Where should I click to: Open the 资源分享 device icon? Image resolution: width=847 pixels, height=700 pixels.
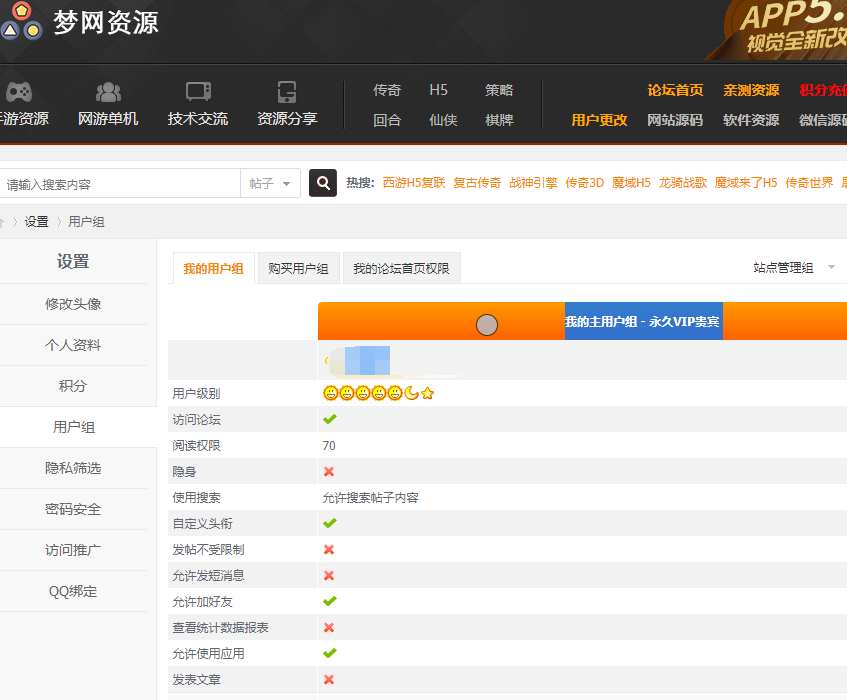[x=287, y=92]
